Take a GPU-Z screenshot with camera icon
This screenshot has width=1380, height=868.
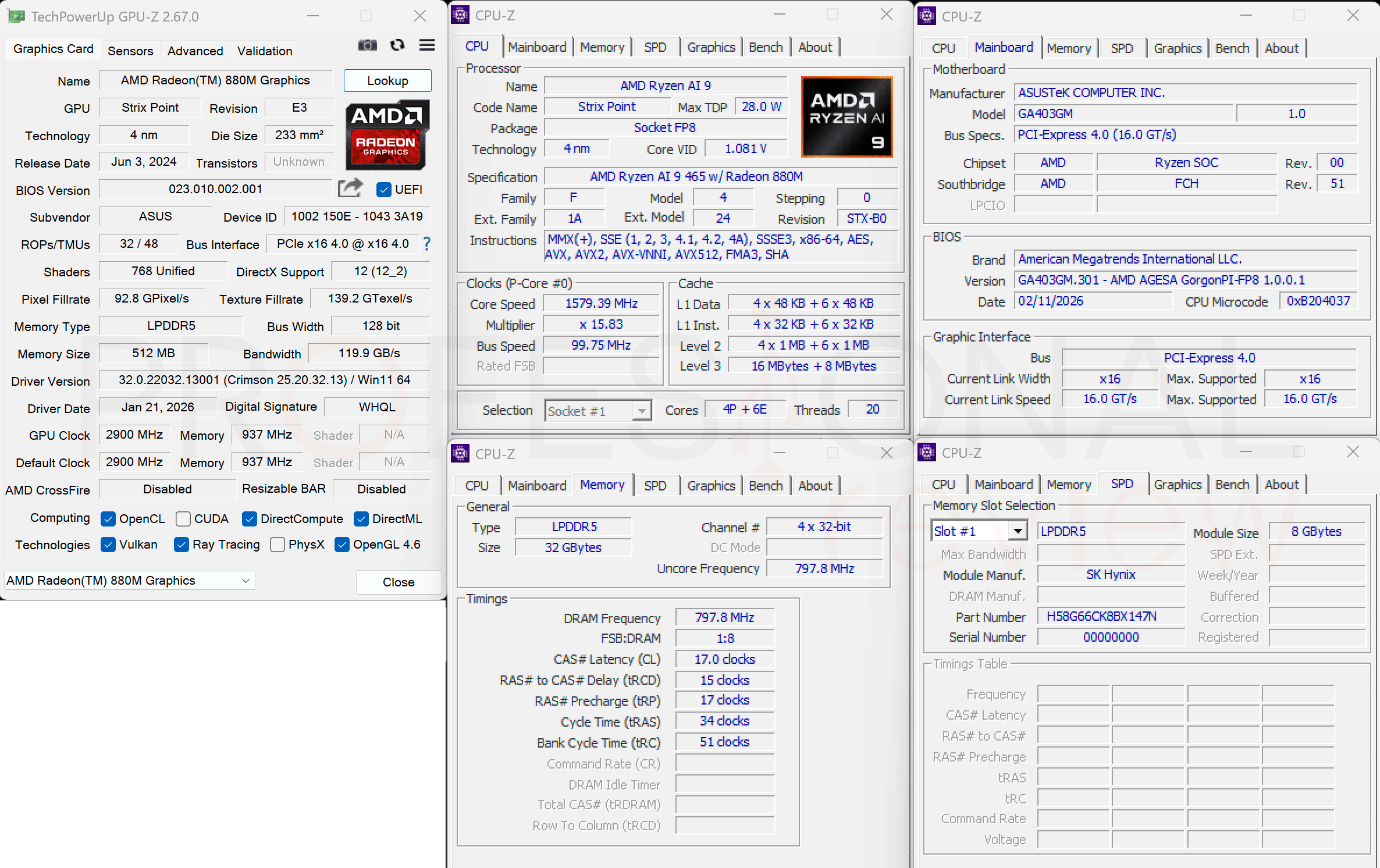coord(367,45)
